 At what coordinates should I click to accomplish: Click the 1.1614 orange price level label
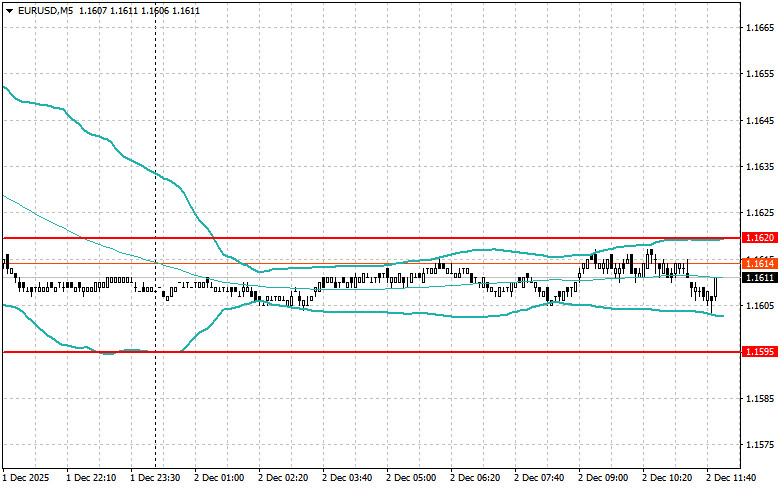[760, 263]
